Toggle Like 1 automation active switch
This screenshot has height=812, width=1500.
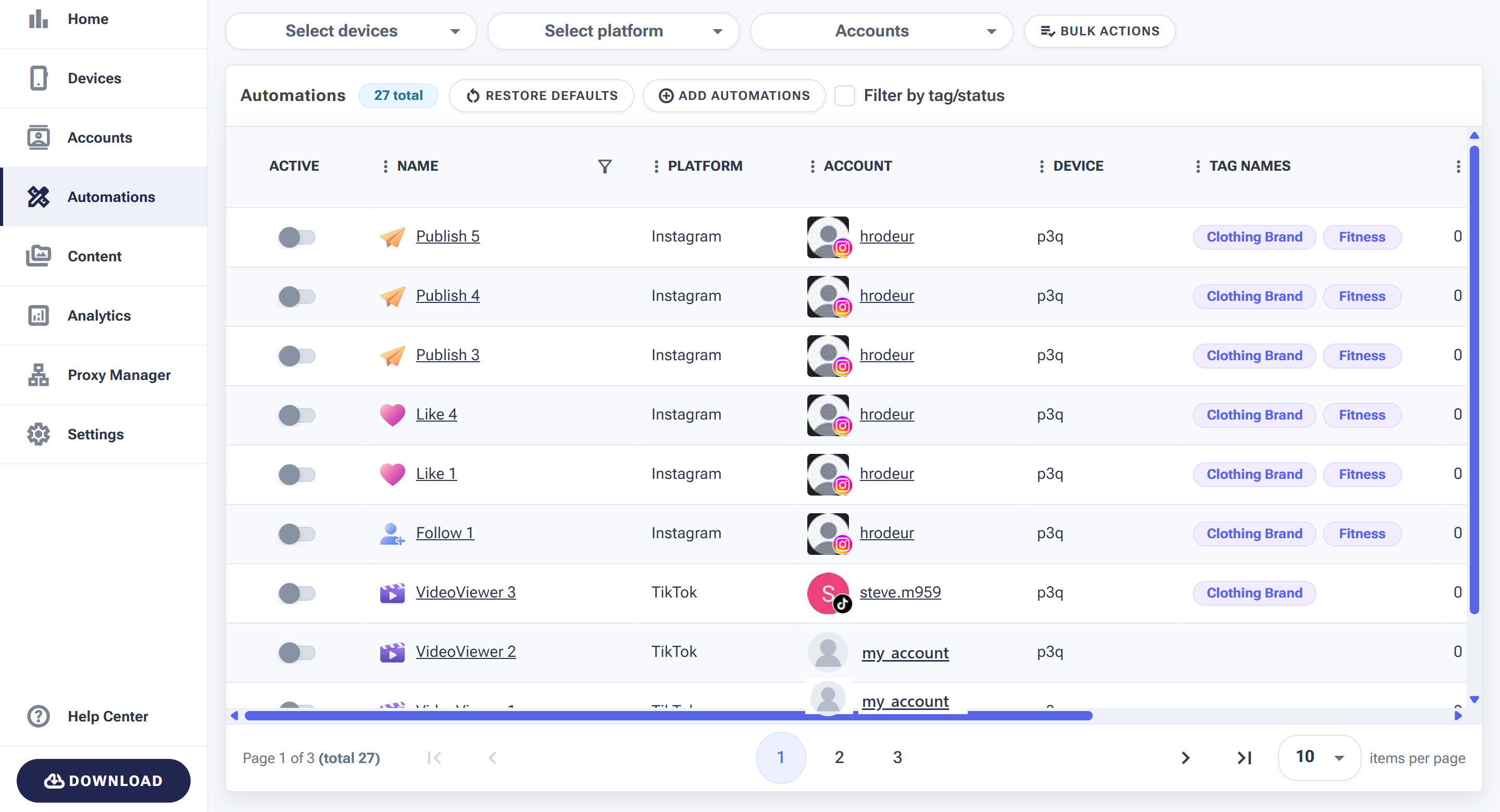(297, 474)
